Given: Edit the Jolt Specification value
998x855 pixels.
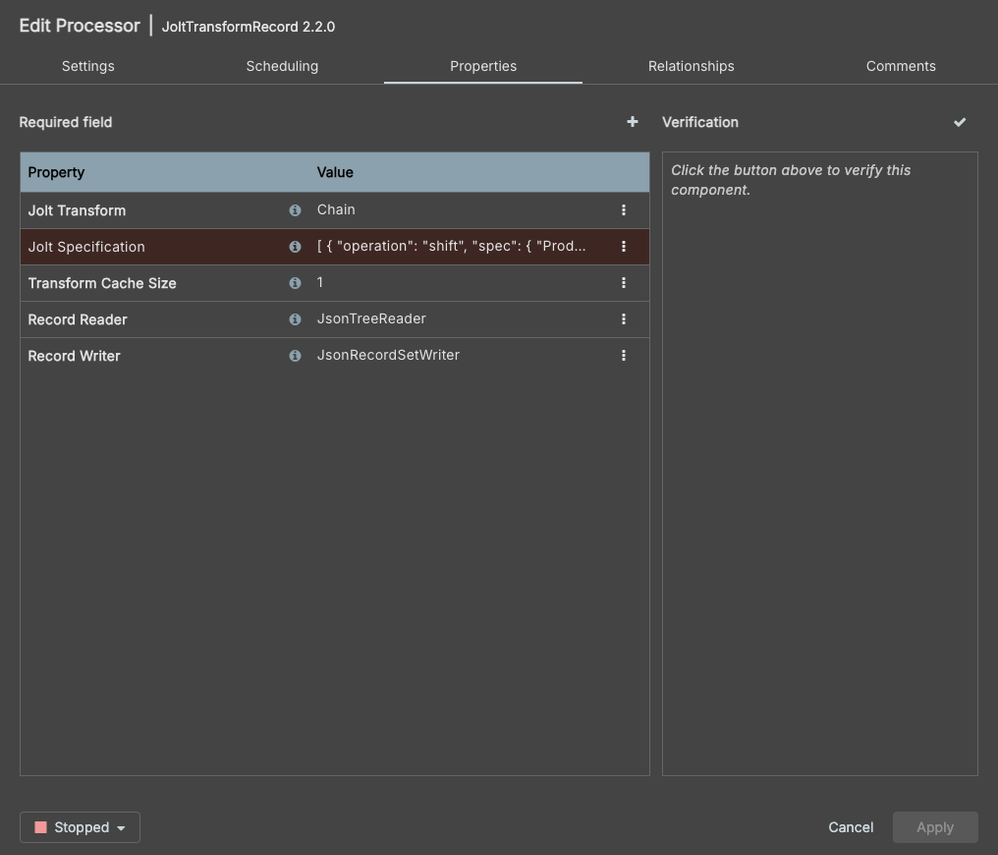Looking at the screenshot, I should [x=451, y=247].
